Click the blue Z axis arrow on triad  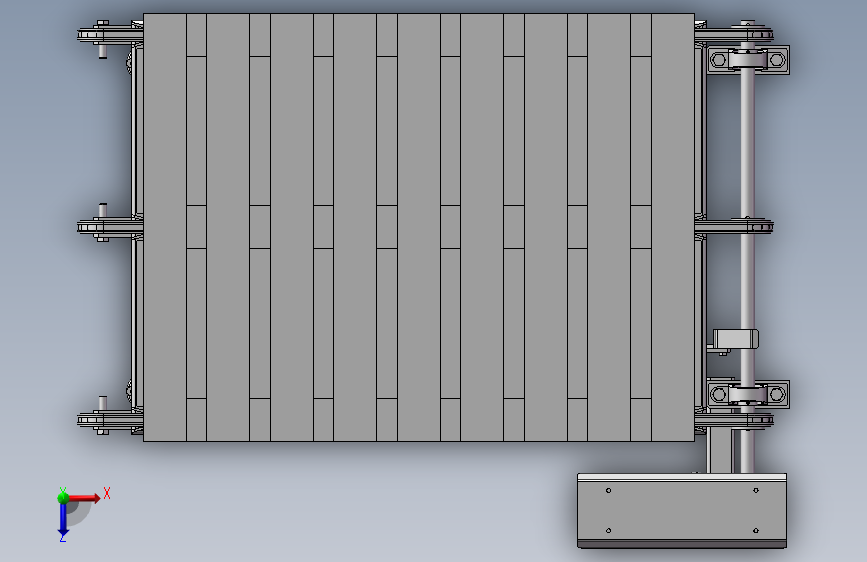[x=63, y=520]
